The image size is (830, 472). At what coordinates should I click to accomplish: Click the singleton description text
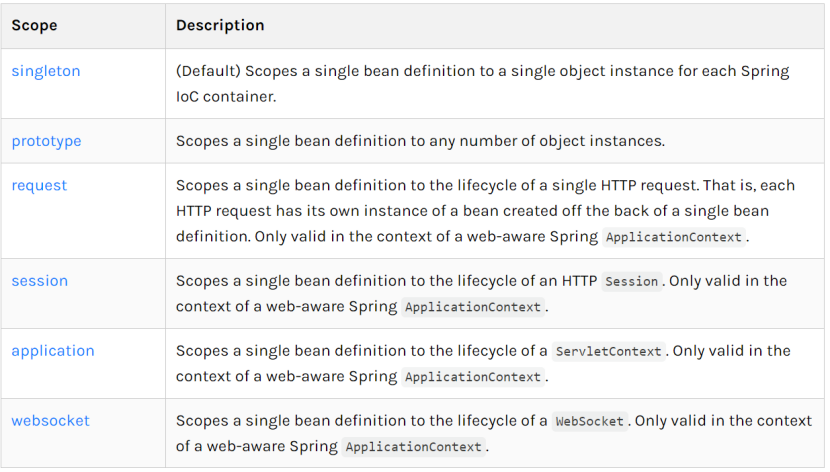[483, 84]
